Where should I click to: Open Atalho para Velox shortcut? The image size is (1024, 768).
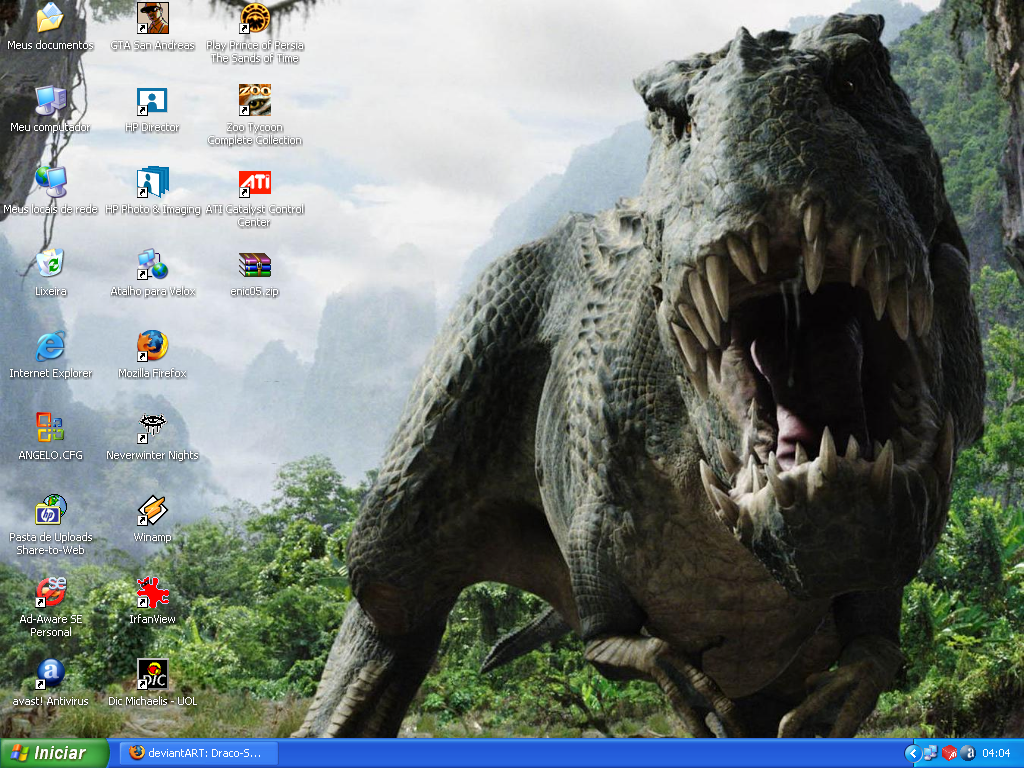pyautogui.click(x=152, y=264)
